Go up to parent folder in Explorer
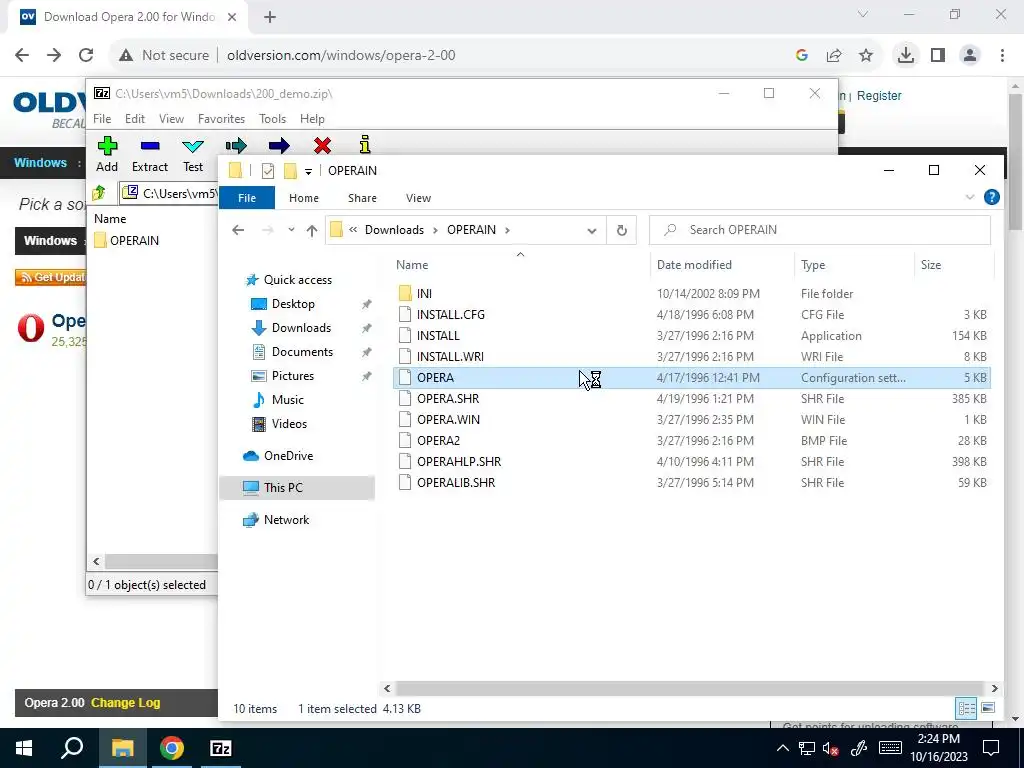 tap(312, 230)
